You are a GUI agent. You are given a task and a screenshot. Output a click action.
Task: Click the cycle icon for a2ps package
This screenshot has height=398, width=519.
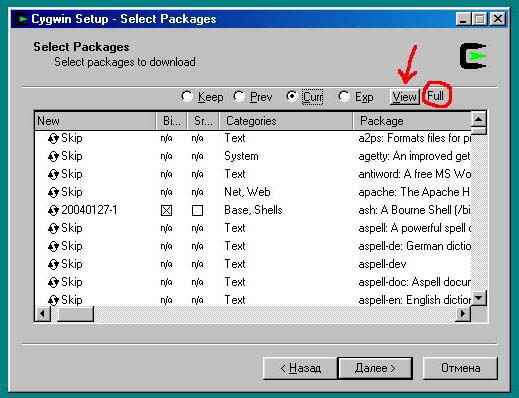(53, 138)
